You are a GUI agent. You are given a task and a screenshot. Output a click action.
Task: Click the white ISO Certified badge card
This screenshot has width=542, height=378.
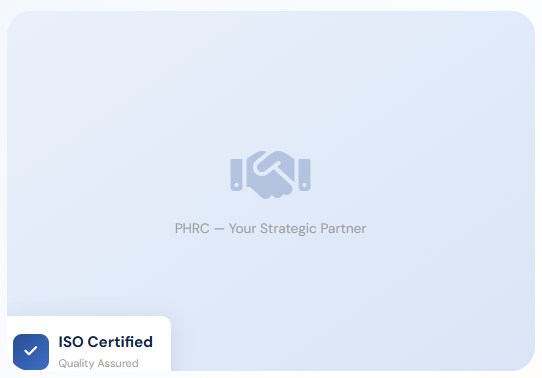coord(89,343)
